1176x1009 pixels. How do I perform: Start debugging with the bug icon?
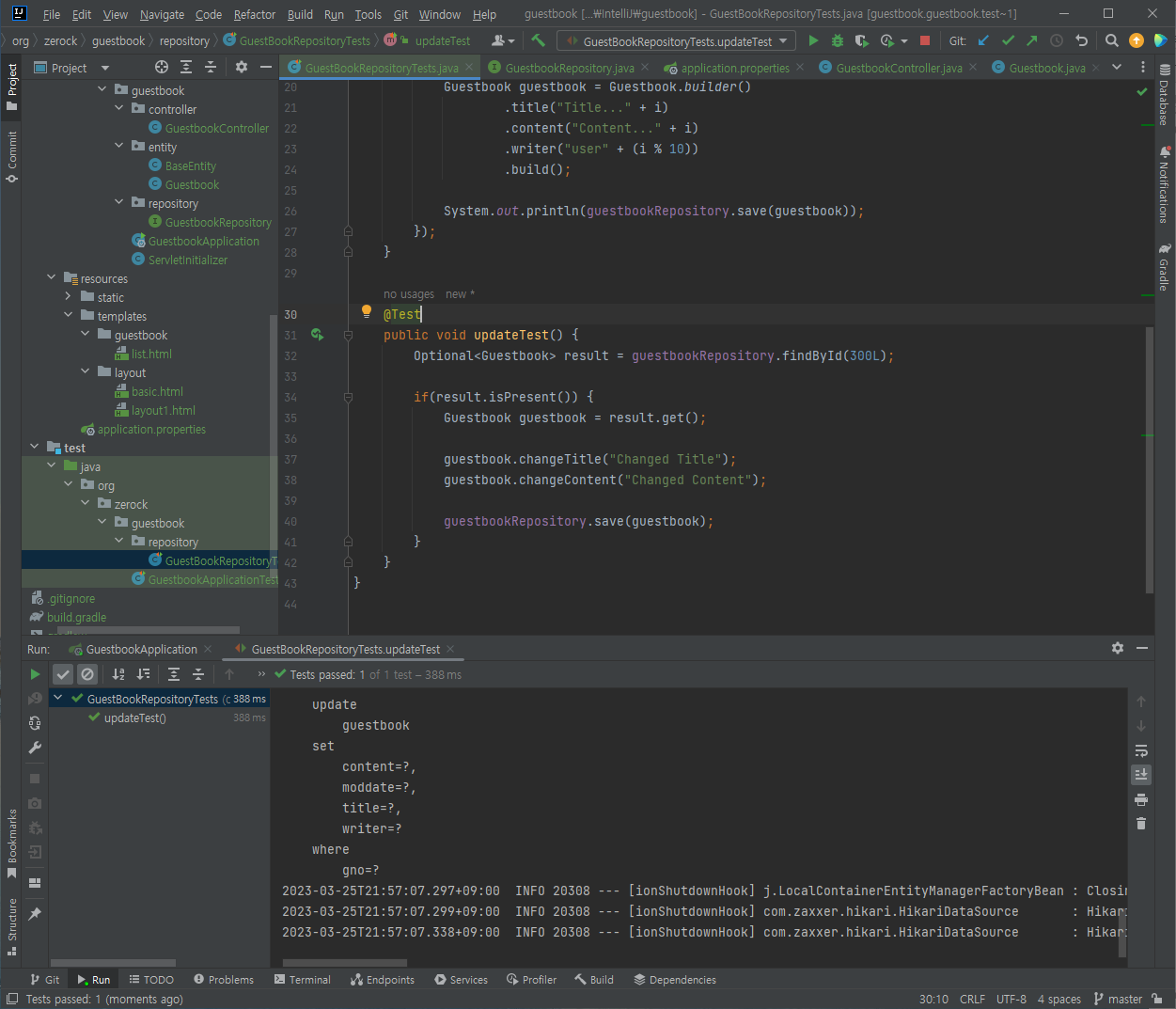click(x=838, y=40)
